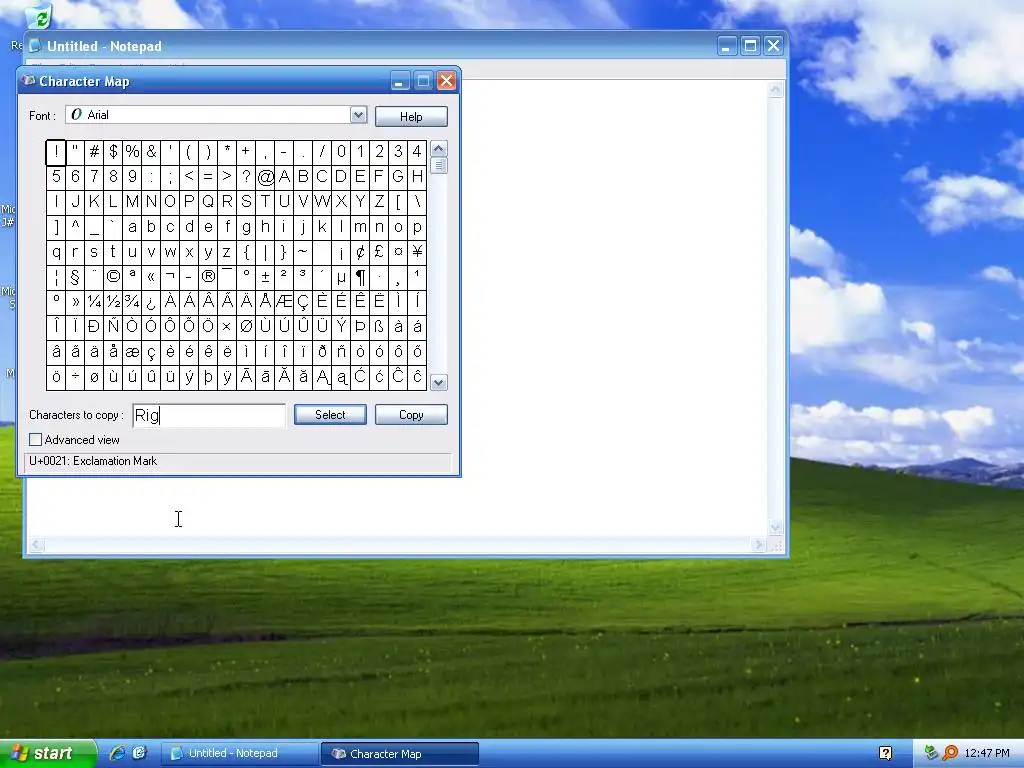Select the digit 7 character

point(94,177)
